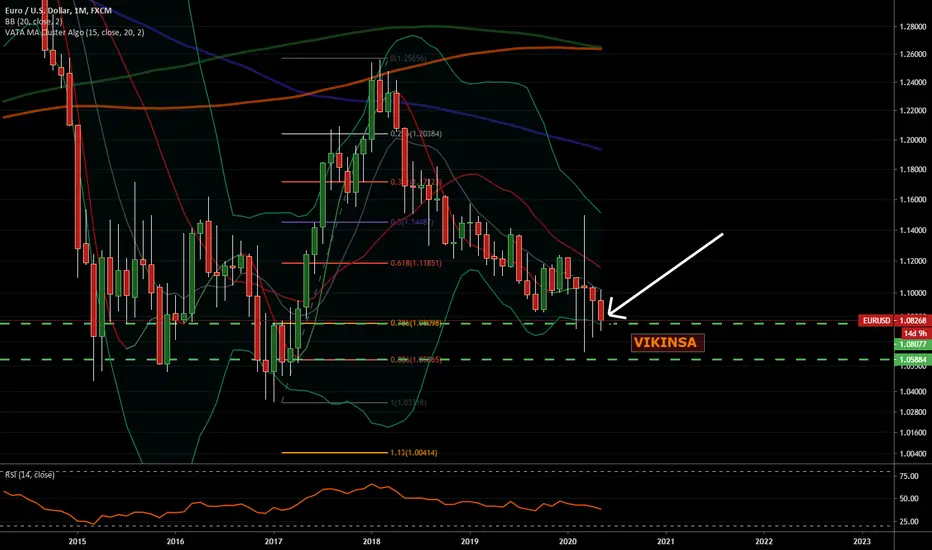Click 1.24000 on the price axis
The width and height of the screenshot is (932, 550).
(913, 83)
